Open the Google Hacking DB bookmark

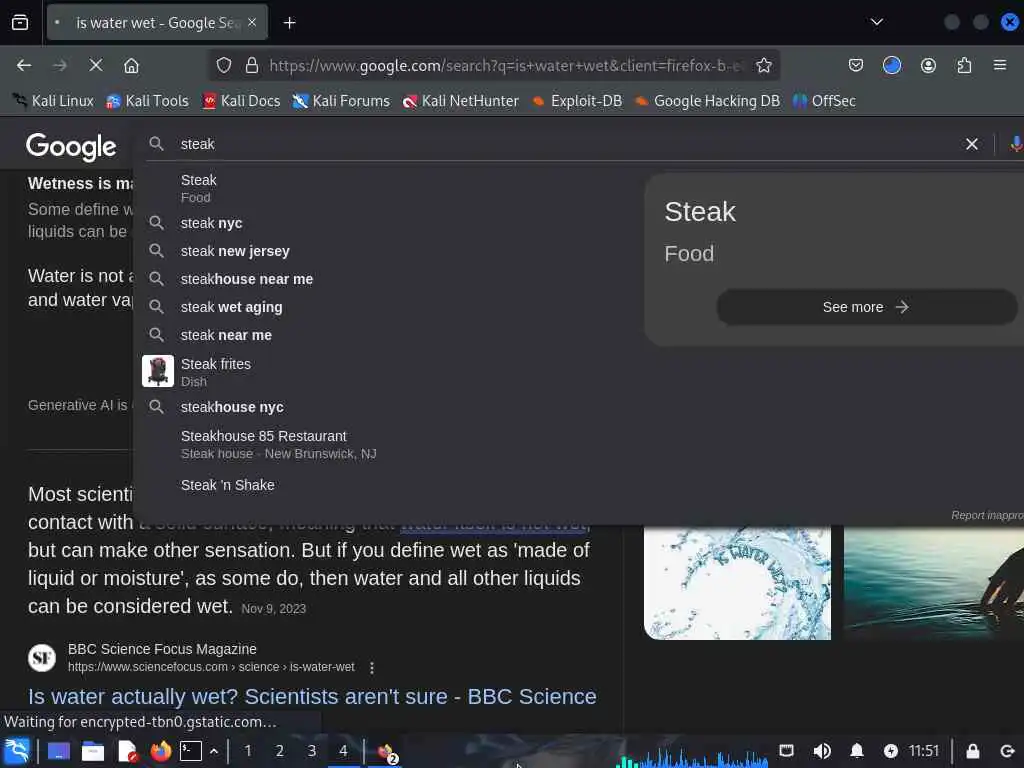tap(708, 101)
